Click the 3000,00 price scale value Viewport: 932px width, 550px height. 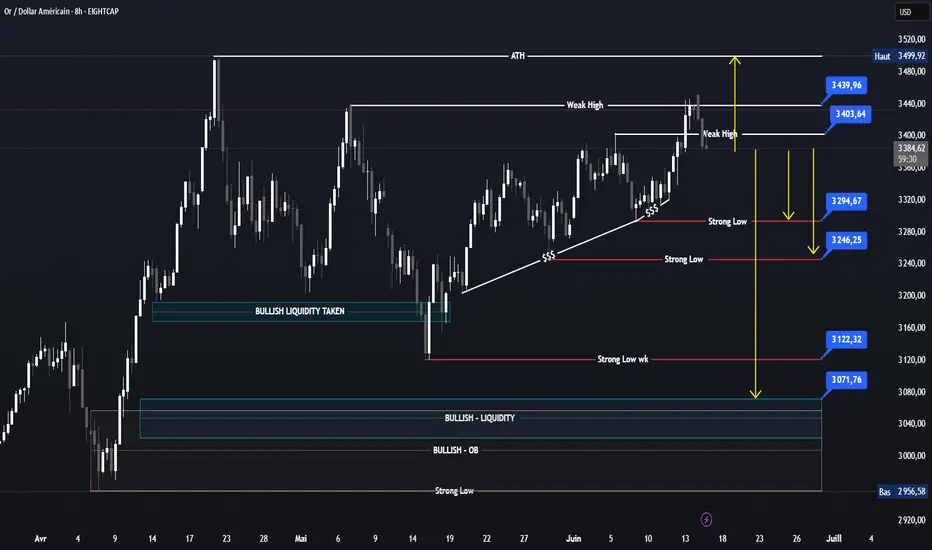click(x=911, y=456)
